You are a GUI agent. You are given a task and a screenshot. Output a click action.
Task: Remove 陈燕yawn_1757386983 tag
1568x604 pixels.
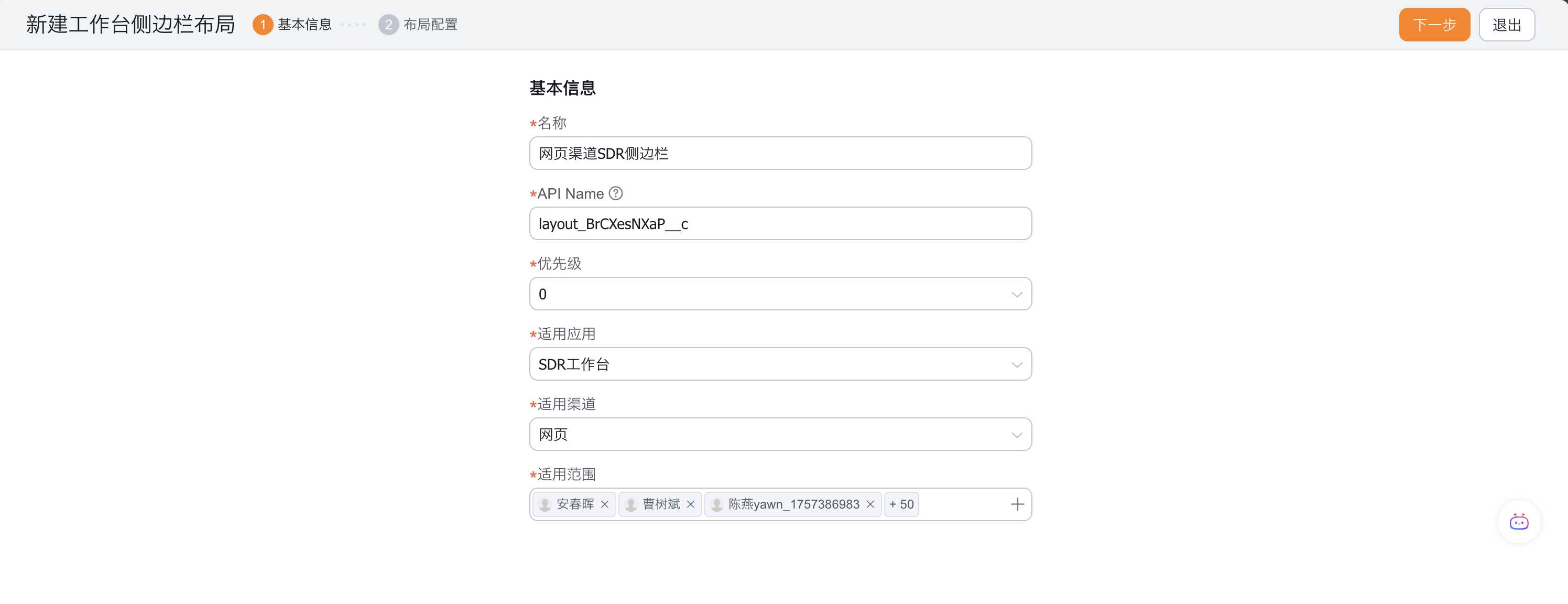(870, 504)
